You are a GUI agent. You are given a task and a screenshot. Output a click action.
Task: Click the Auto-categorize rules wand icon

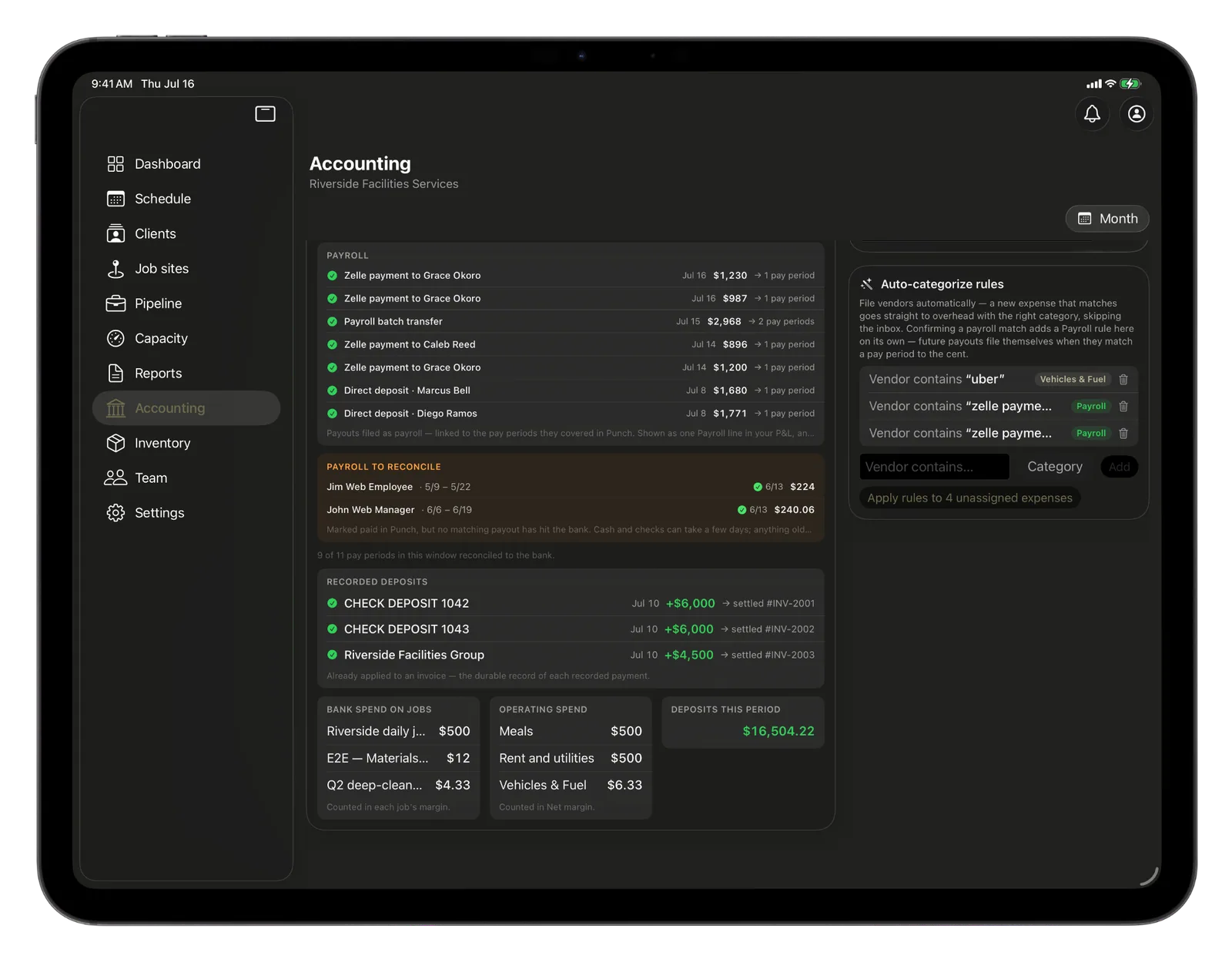tap(866, 284)
